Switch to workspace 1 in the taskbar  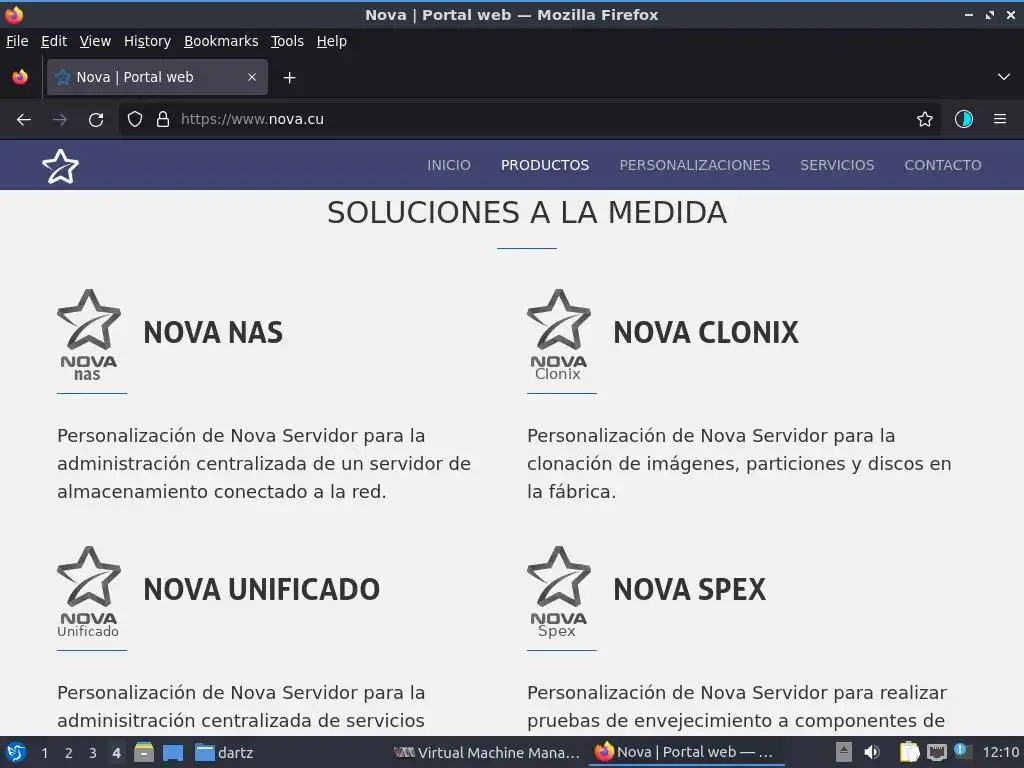click(44, 753)
